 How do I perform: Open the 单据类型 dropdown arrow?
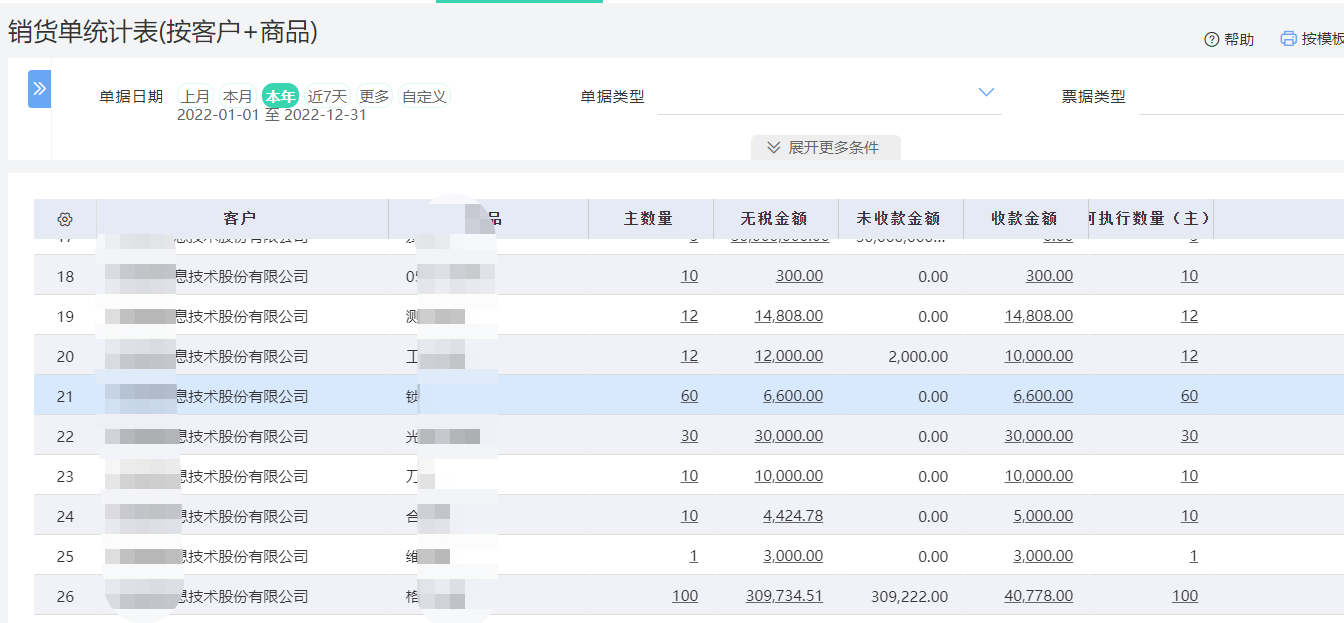point(986,93)
